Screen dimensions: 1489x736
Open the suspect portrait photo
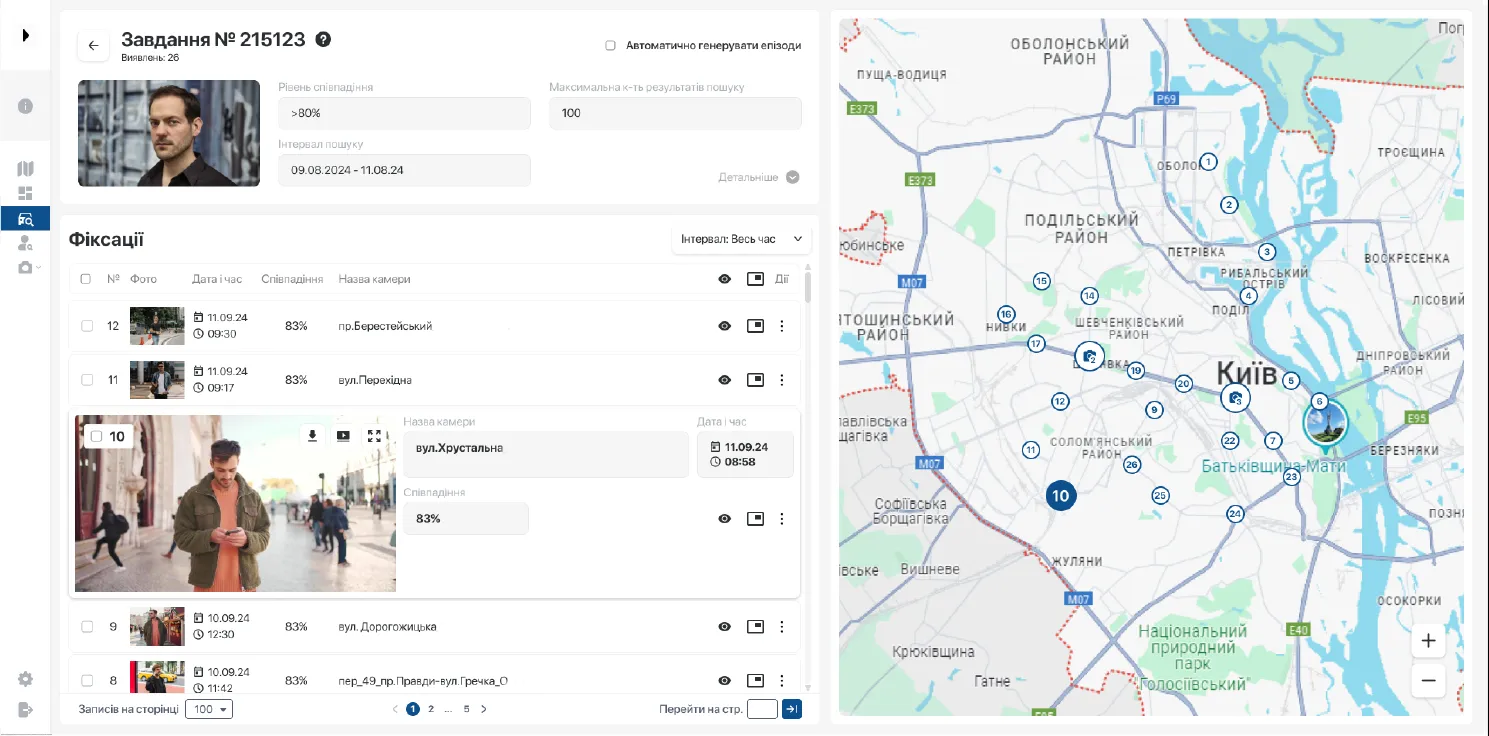point(169,133)
